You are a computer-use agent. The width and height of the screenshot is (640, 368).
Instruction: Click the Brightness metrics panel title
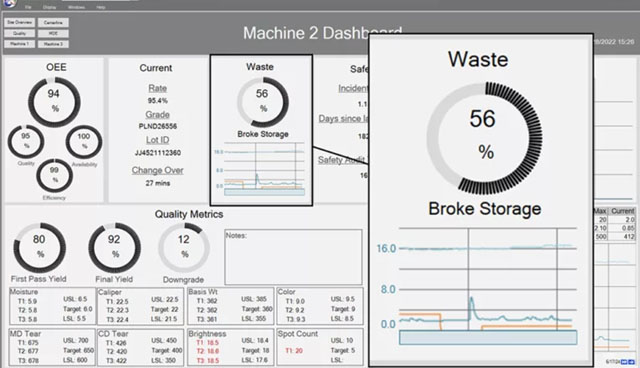coord(207,334)
